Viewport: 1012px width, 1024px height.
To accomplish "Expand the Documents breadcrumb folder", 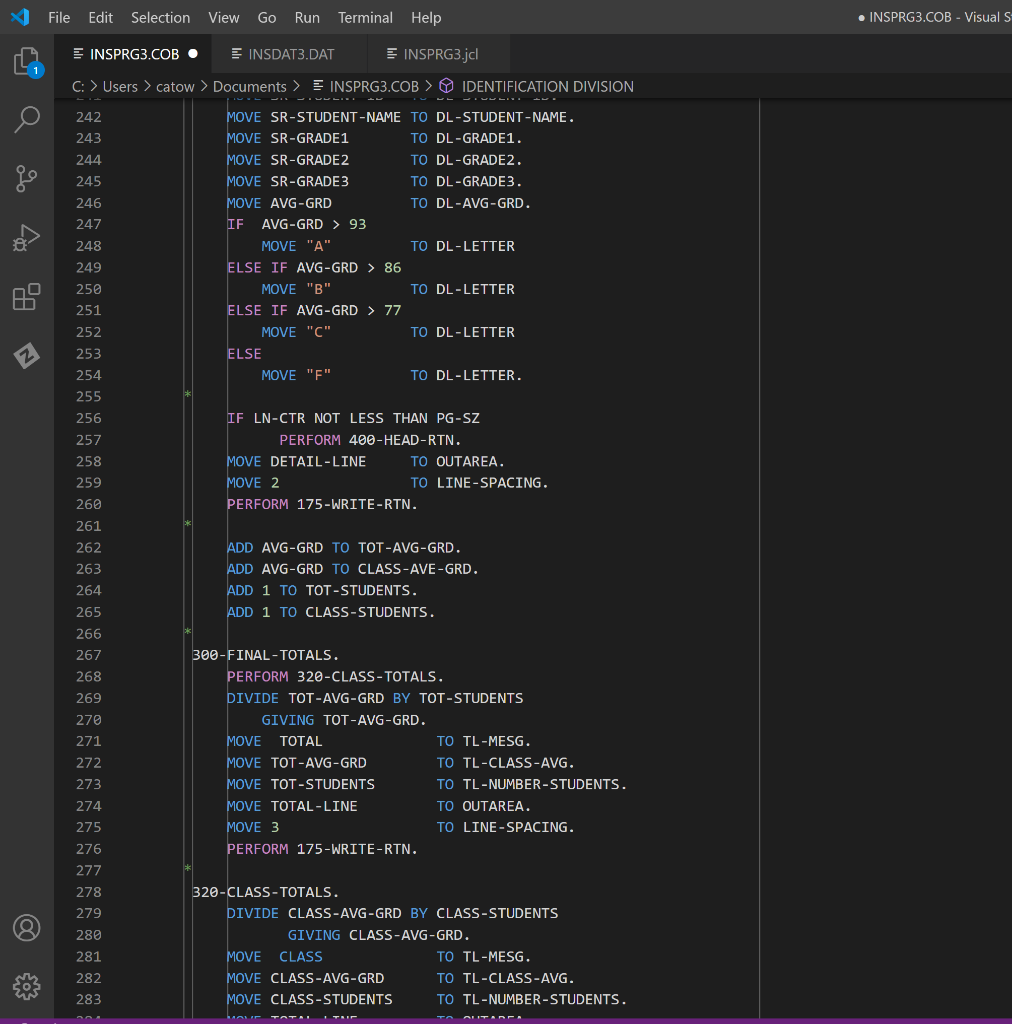I will tap(249, 87).
